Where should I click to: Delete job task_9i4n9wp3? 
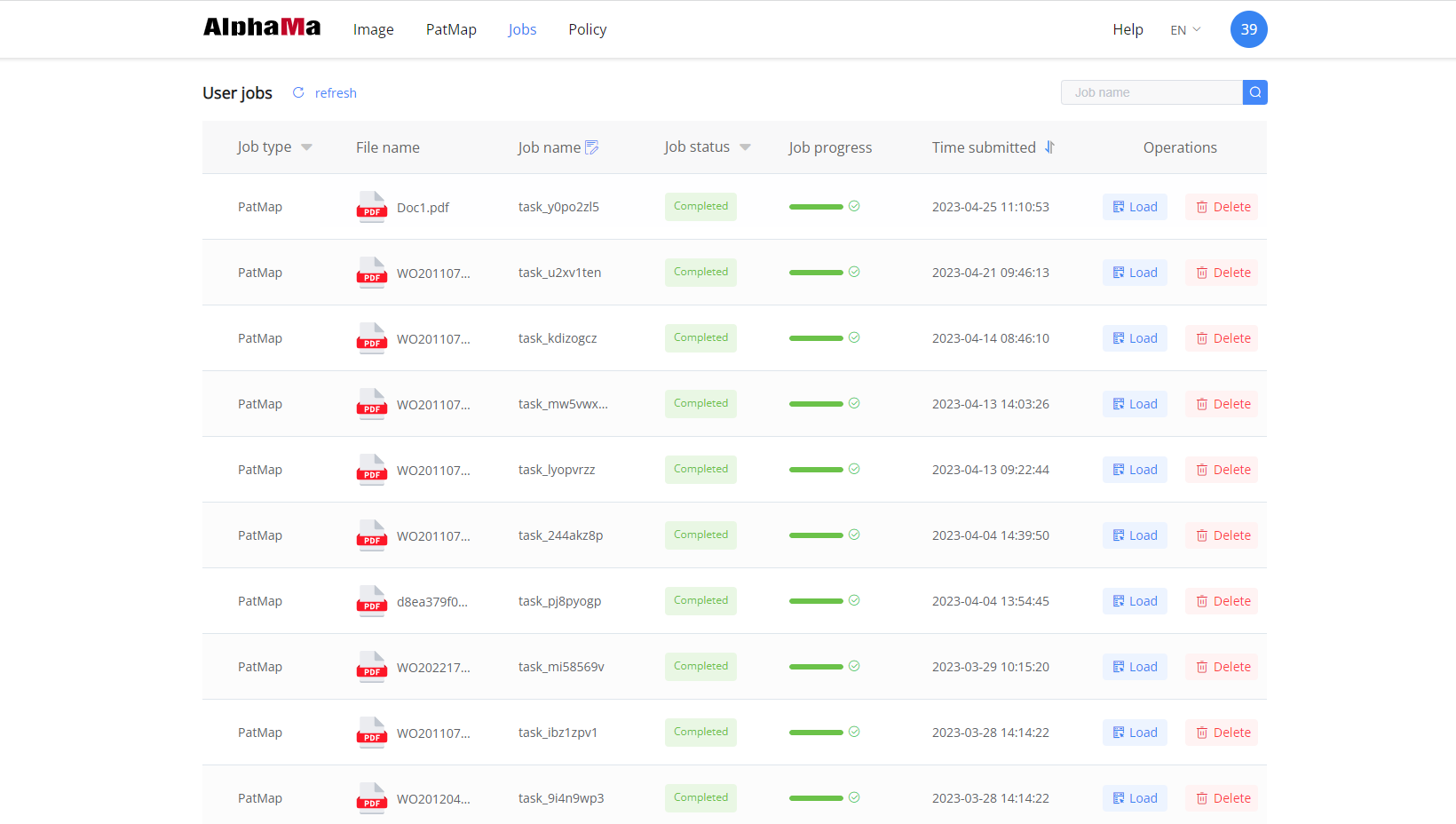coord(1222,798)
